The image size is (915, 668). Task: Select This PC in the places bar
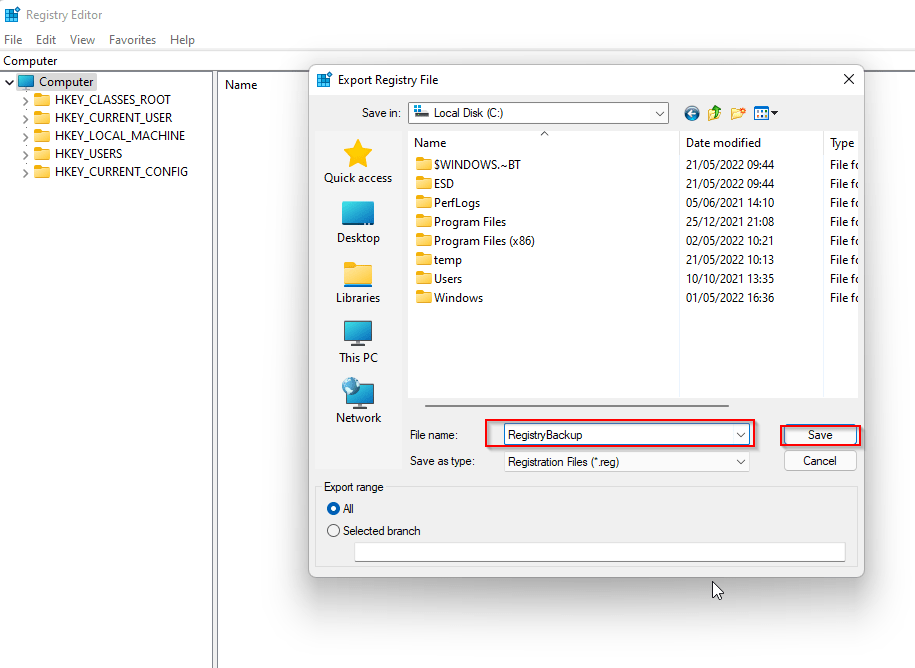[358, 342]
